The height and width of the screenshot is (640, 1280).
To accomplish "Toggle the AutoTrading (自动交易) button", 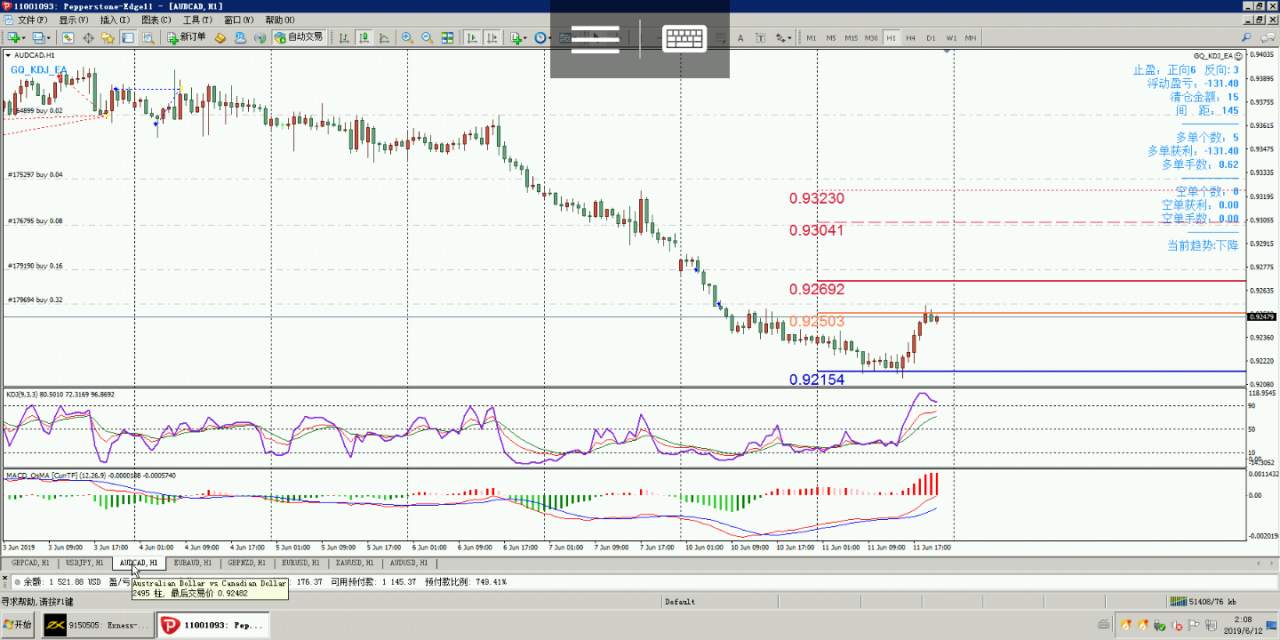I will coord(298,38).
